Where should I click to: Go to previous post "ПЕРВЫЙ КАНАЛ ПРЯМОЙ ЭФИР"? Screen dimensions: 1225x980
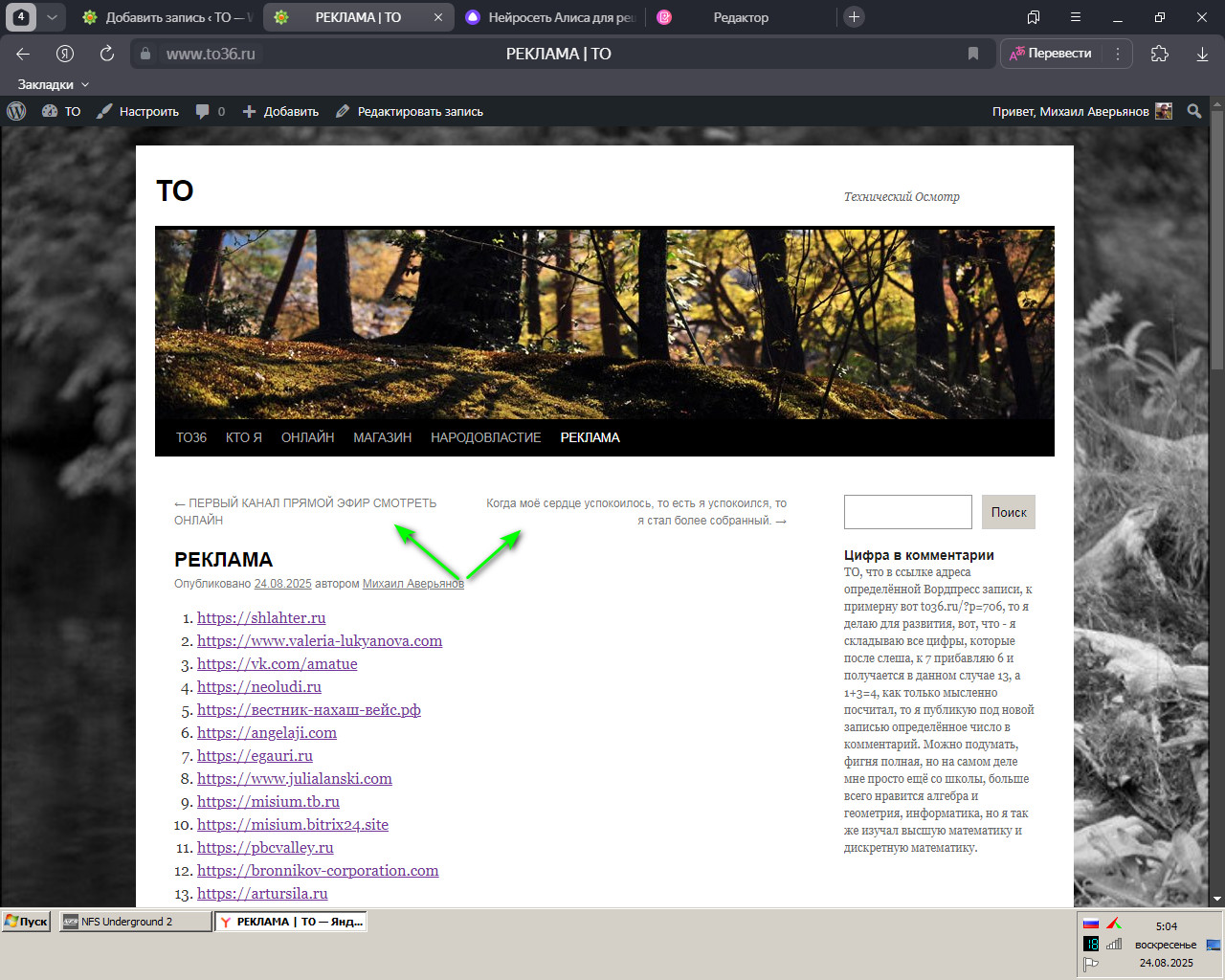305,511
